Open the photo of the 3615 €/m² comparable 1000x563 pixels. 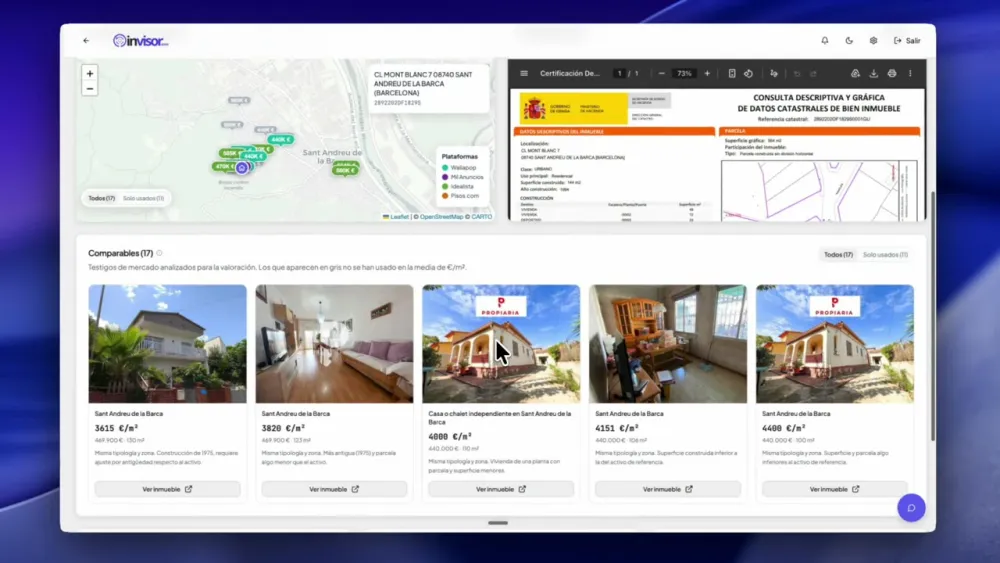coord(167,344)
